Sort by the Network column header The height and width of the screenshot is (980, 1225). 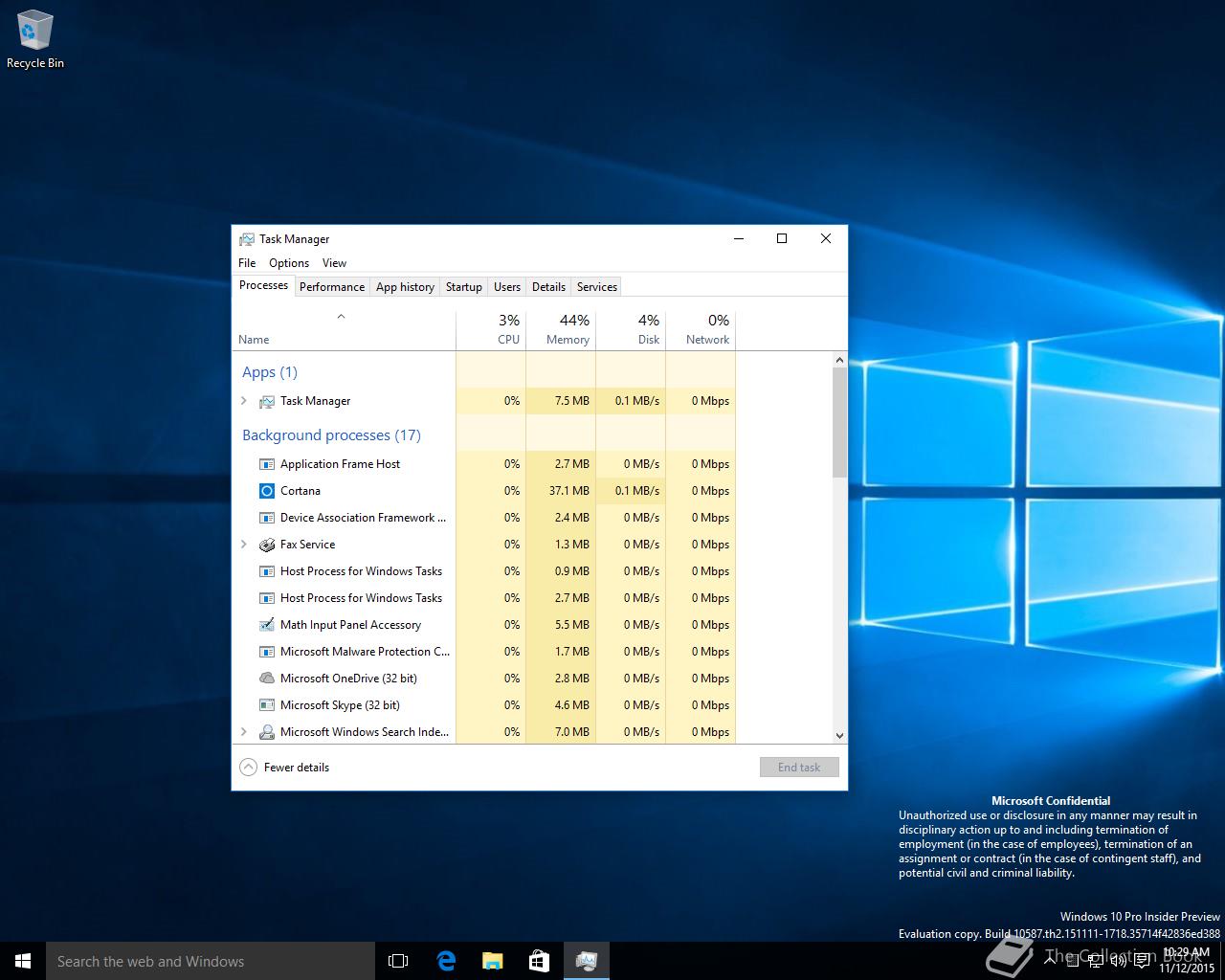click(x=701, y=330)
